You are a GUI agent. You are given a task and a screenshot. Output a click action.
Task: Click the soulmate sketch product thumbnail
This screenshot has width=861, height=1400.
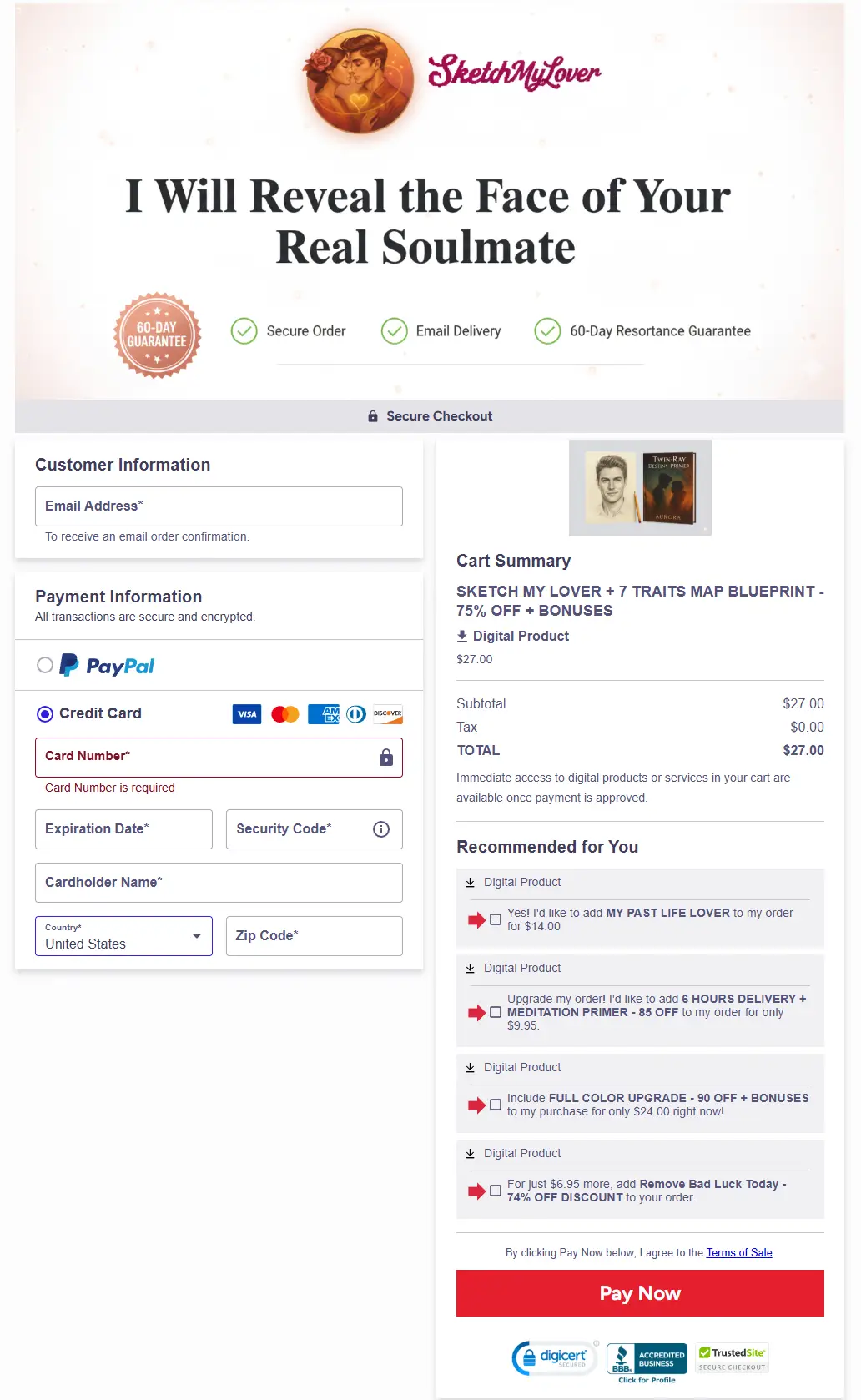(x=640, y=487)
